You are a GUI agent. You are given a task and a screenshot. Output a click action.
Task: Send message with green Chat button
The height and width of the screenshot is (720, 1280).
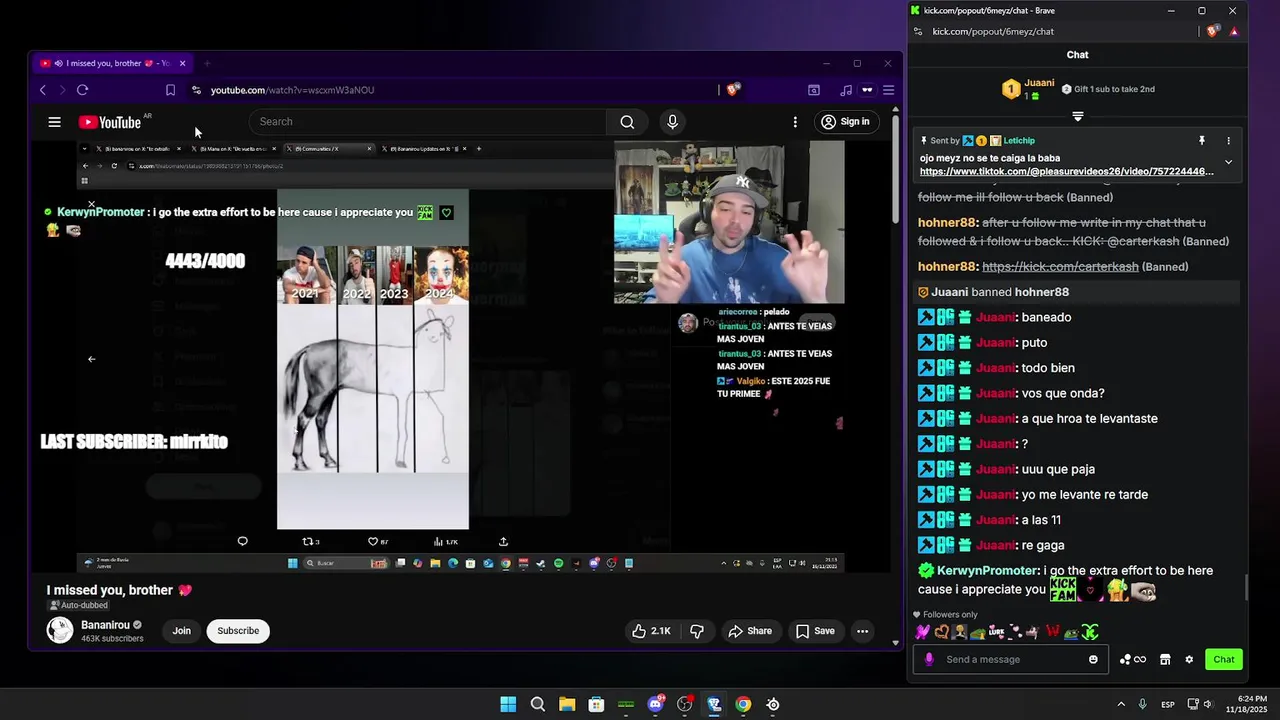pyautogui.click(x=1224, y=660)
